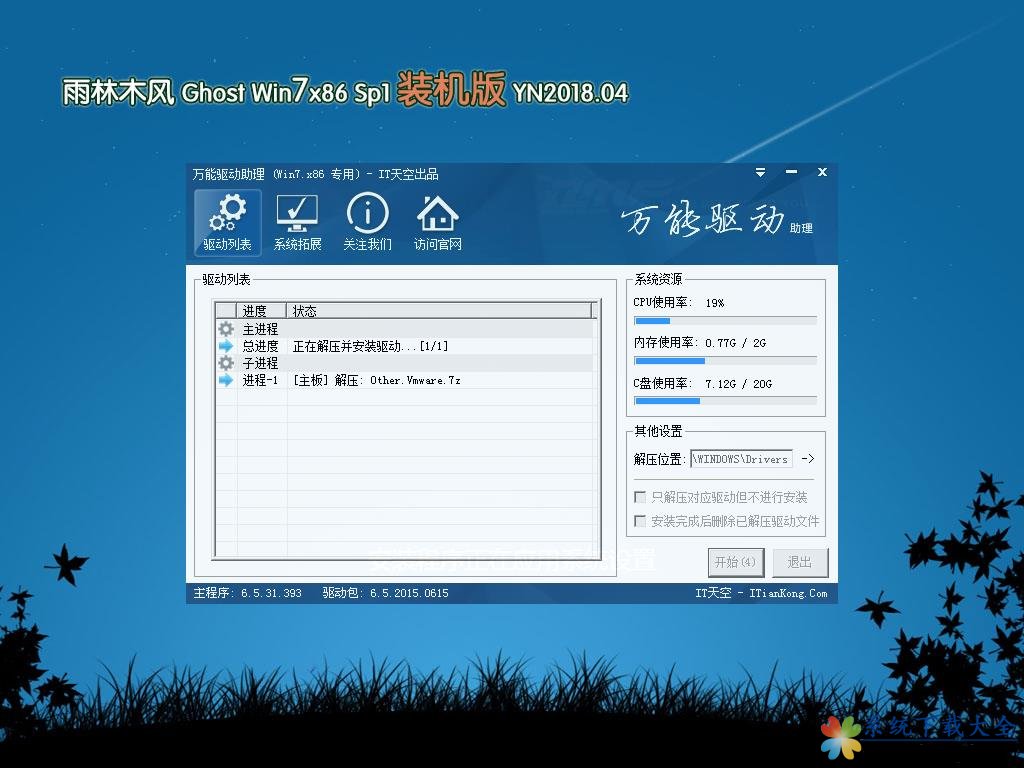Click the blue arrow icon beside 总进度
The image size is (1024, 768).
(x=226, y=346)
